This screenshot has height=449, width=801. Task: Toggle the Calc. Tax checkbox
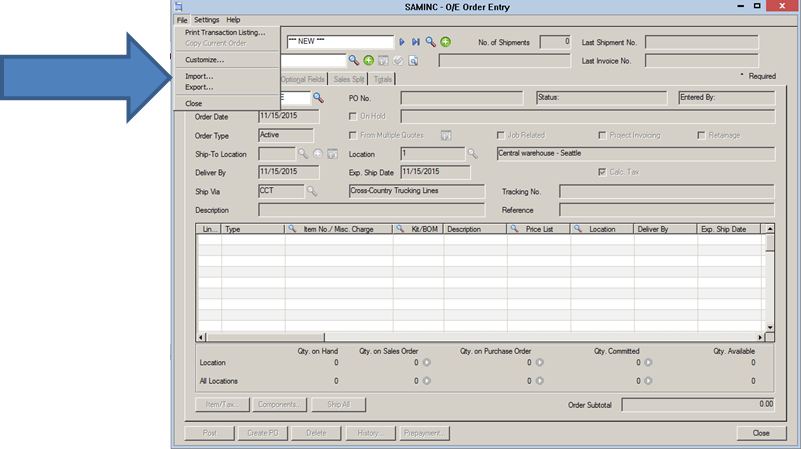pos(602,172)
